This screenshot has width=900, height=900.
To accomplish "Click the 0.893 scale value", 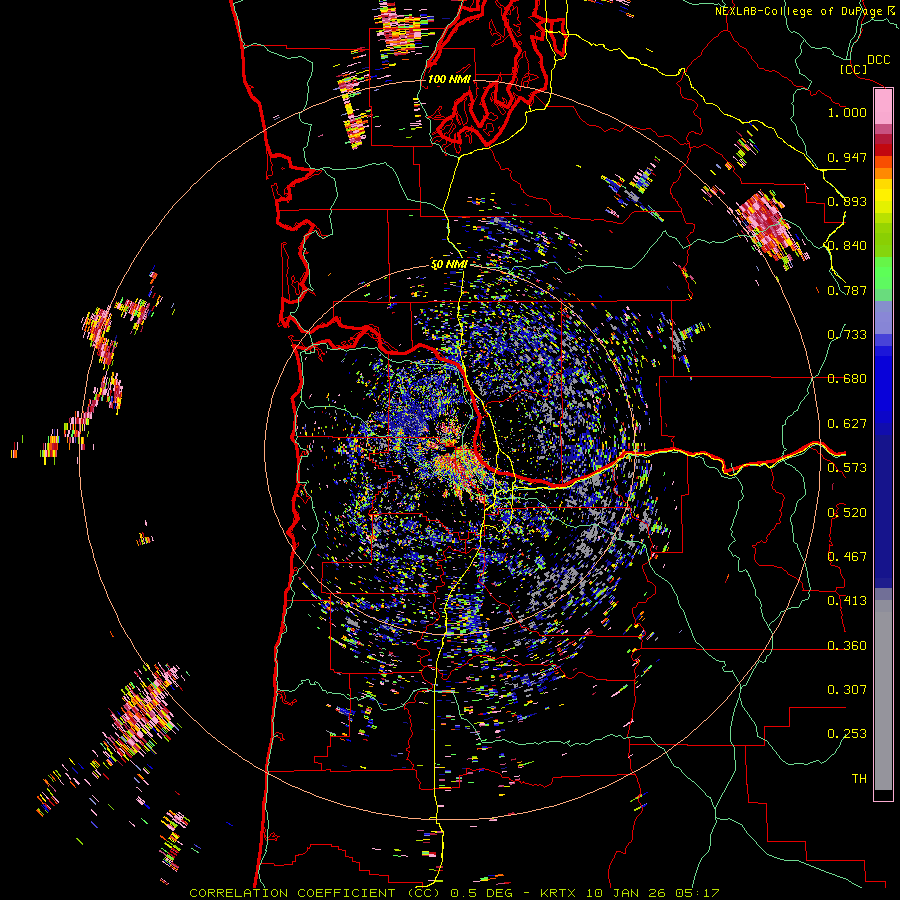I will (847, 201).
